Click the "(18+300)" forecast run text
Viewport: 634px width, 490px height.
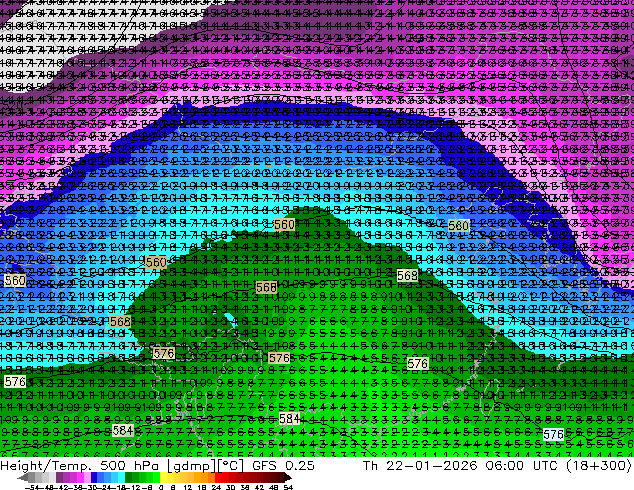(600, 466)
